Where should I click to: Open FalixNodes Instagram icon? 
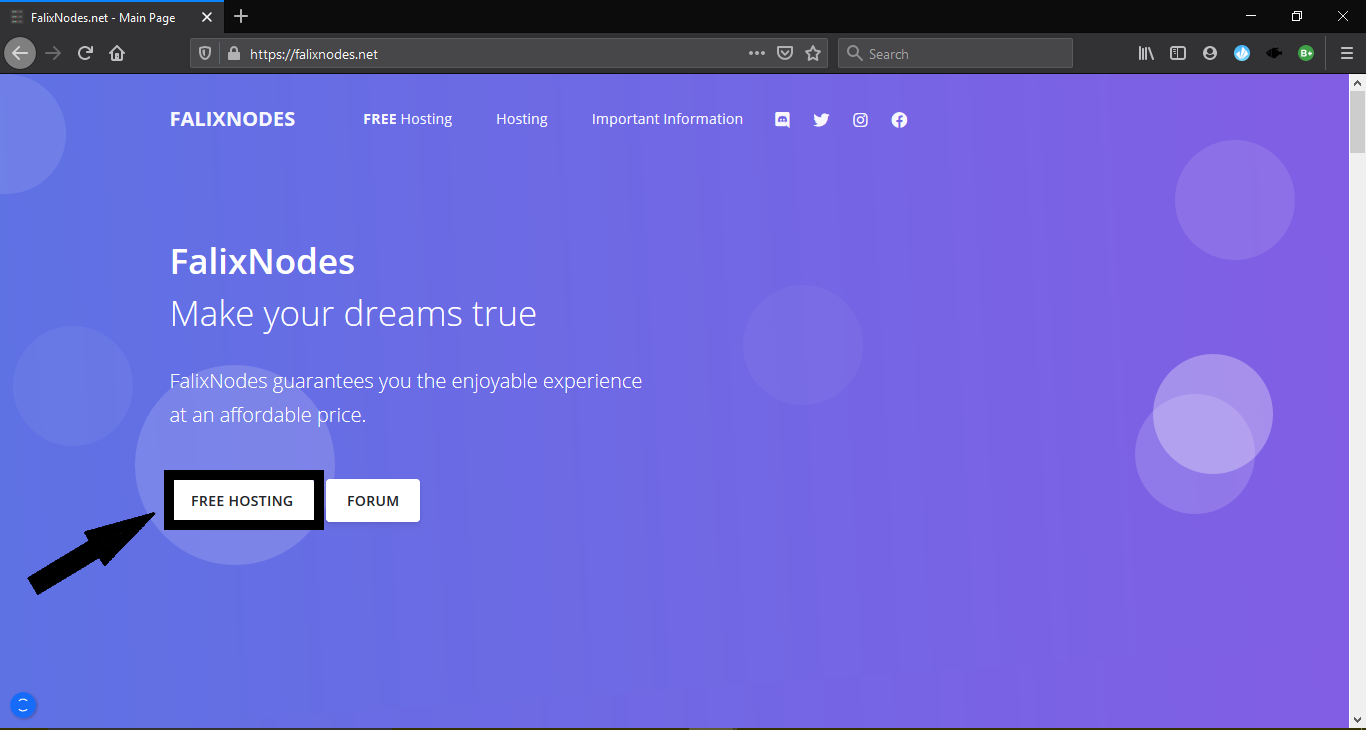point(860,120)
